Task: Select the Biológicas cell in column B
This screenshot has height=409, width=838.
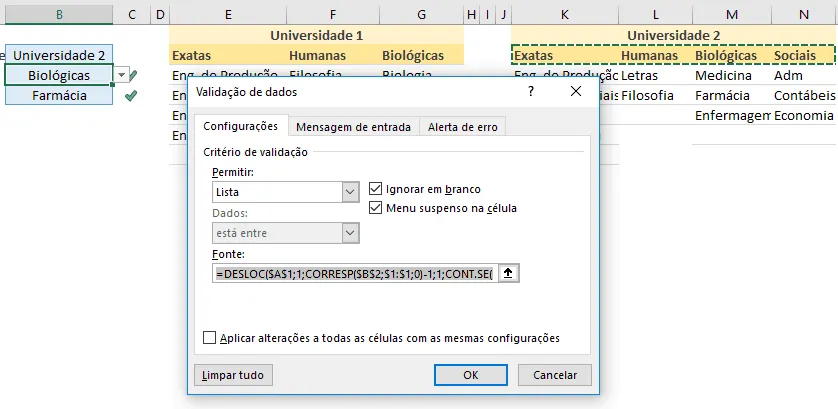Action: (x=59, y=75)
